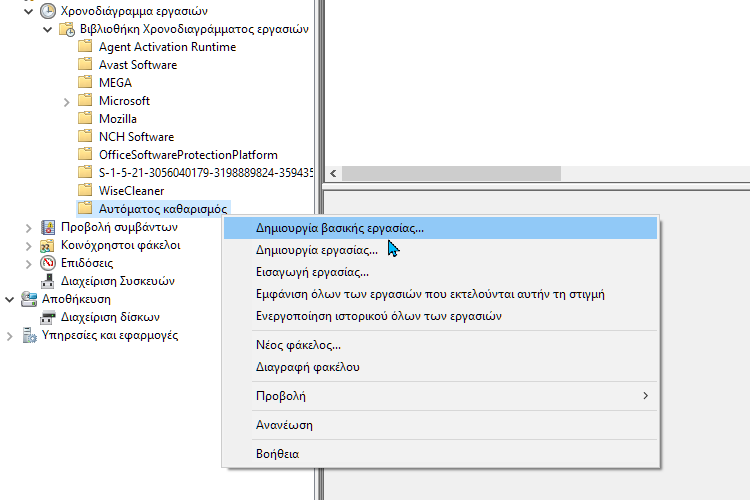Choose Διαγραφή φακέλου from context menu
Screen dimensions: 750x500
pyautogui.click(x=441, y=367)
